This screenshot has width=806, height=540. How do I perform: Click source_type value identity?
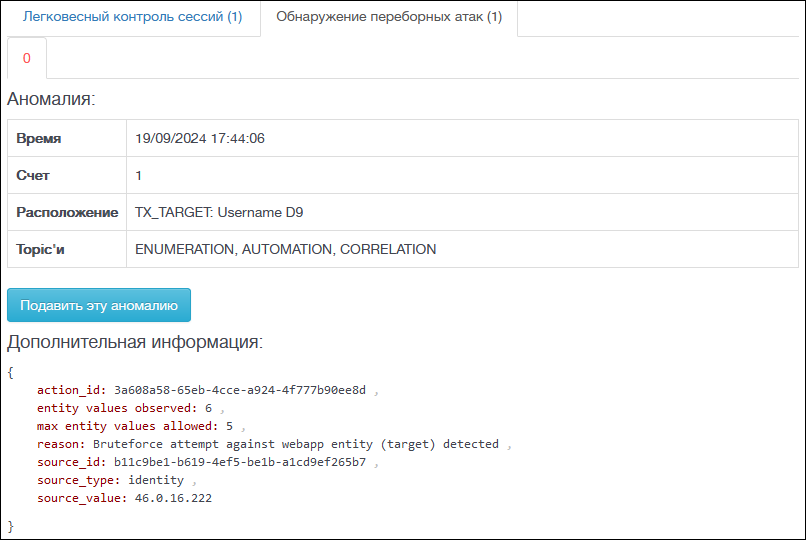click(156, 480)
